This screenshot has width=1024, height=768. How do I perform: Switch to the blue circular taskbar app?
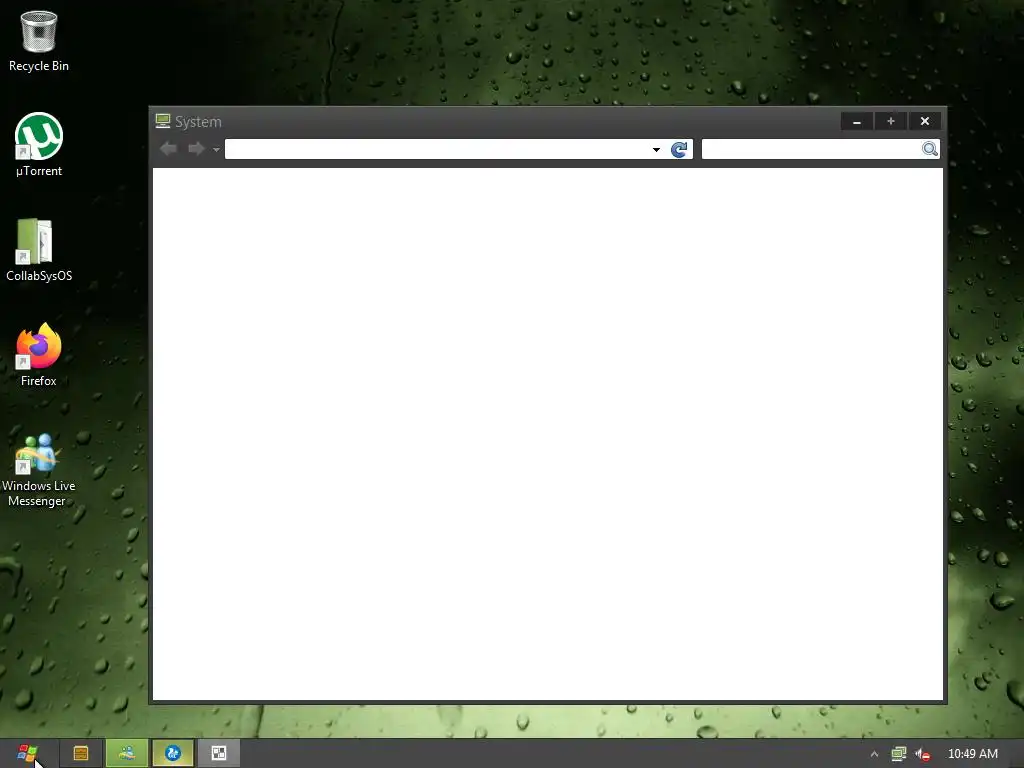(x=173, y=754)
